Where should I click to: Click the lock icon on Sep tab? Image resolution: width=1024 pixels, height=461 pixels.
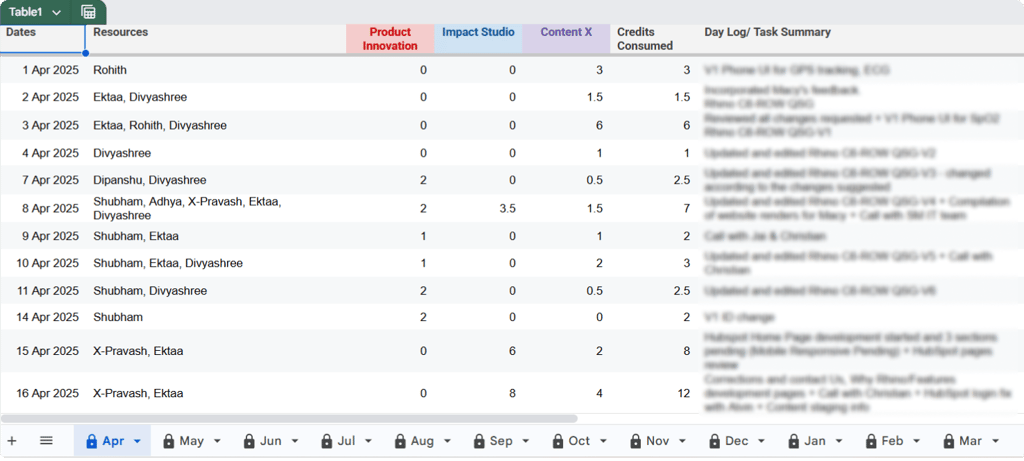click(479, 441)
